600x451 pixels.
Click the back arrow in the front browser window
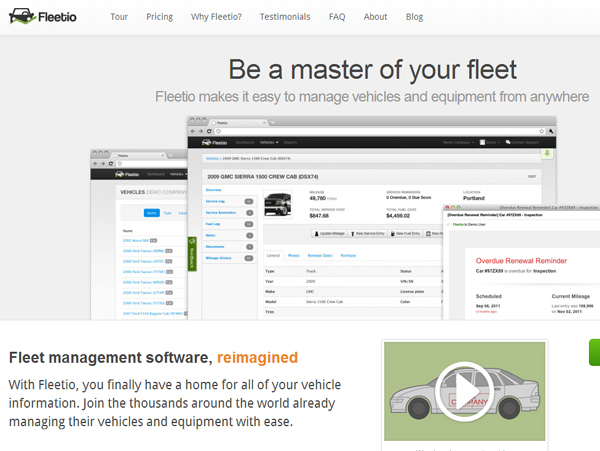point(193,131)
